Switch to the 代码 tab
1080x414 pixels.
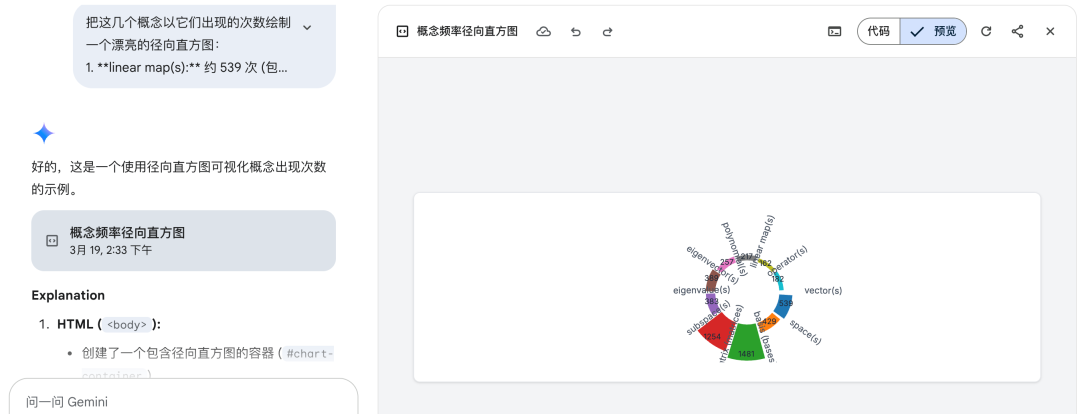pos(878,32)
